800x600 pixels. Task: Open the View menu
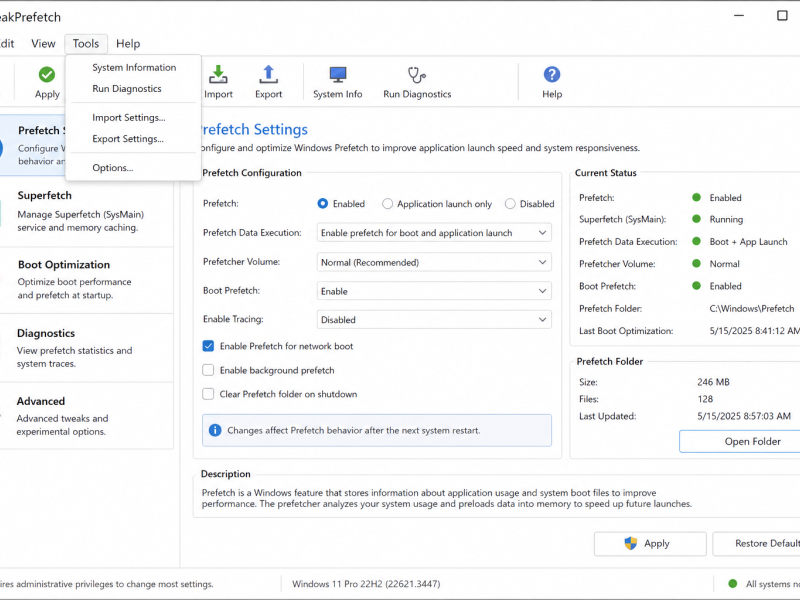click(x=43, y=44)
